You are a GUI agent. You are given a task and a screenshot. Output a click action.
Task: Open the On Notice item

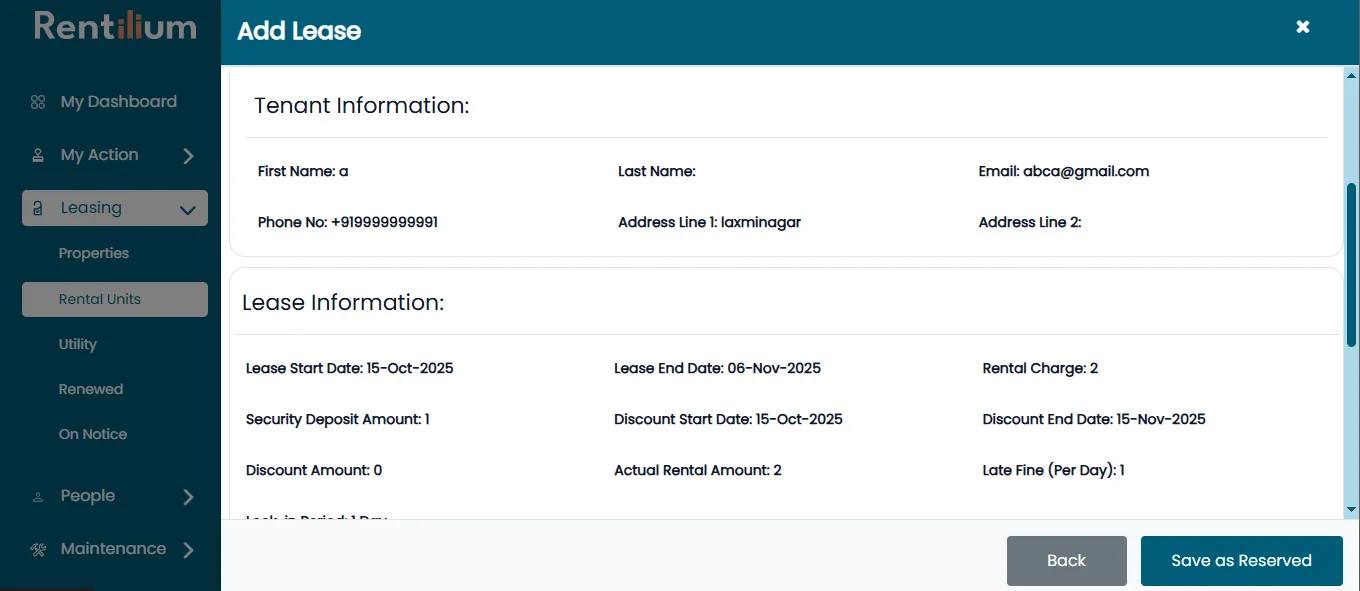(x=93, y=434)
